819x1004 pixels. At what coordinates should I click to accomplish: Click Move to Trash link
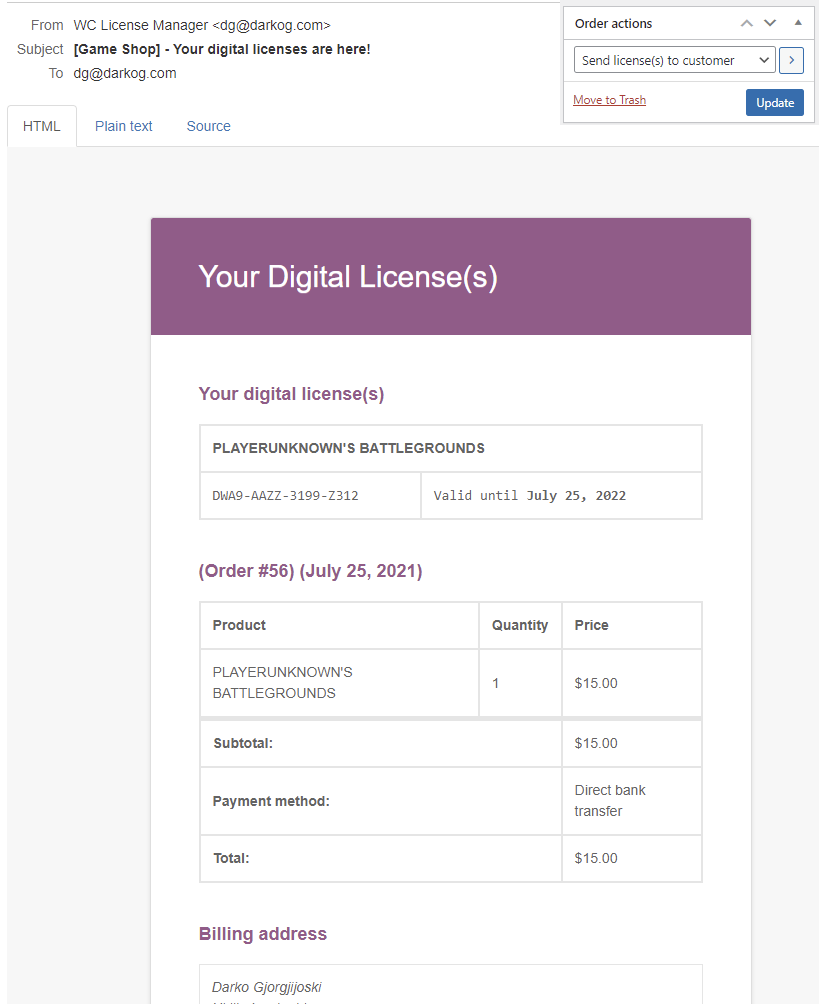tap(609, 100)
